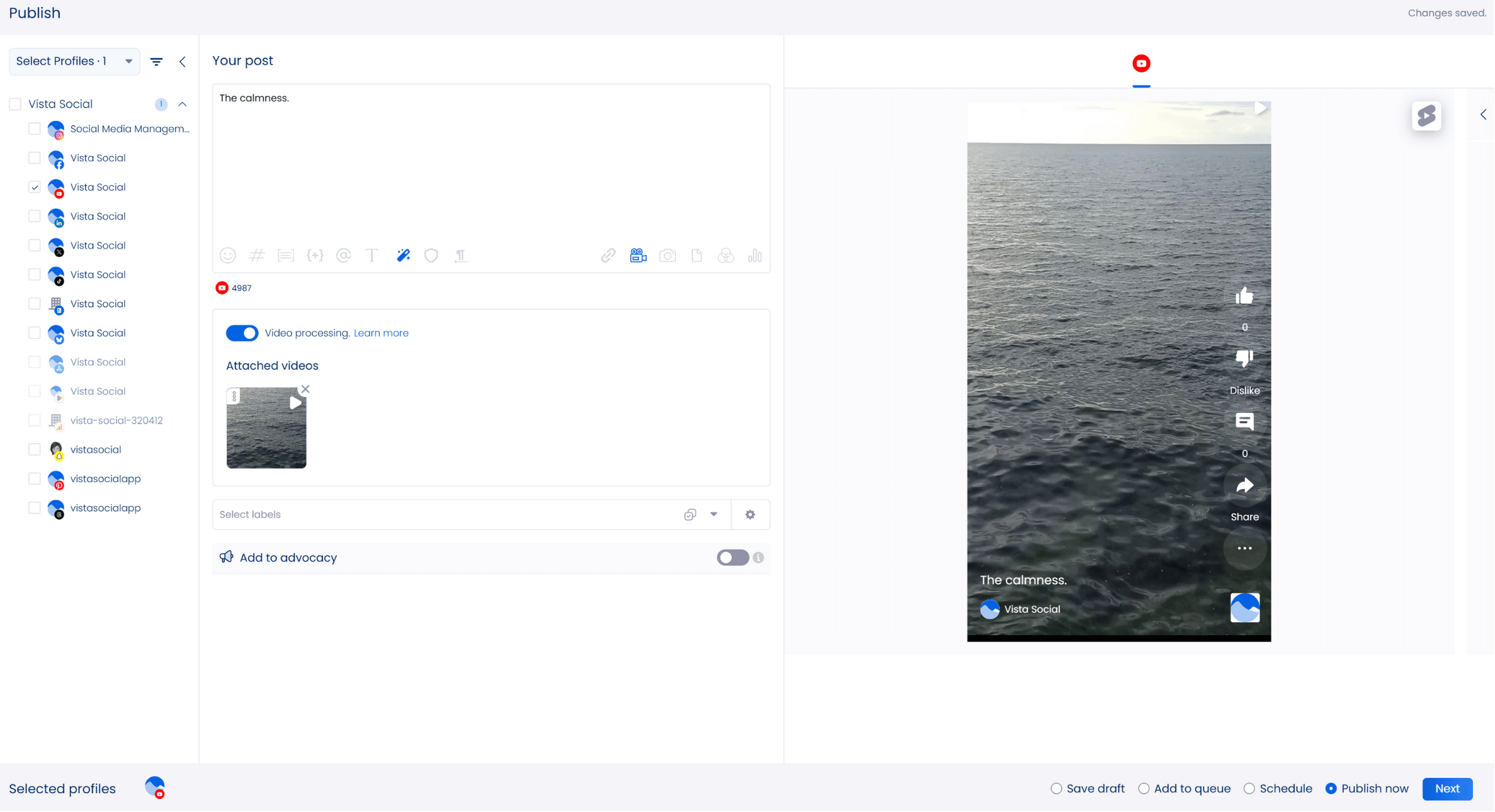Select the Schedule radio option
Screen dimensions: 1495x812
[1249, 789]
